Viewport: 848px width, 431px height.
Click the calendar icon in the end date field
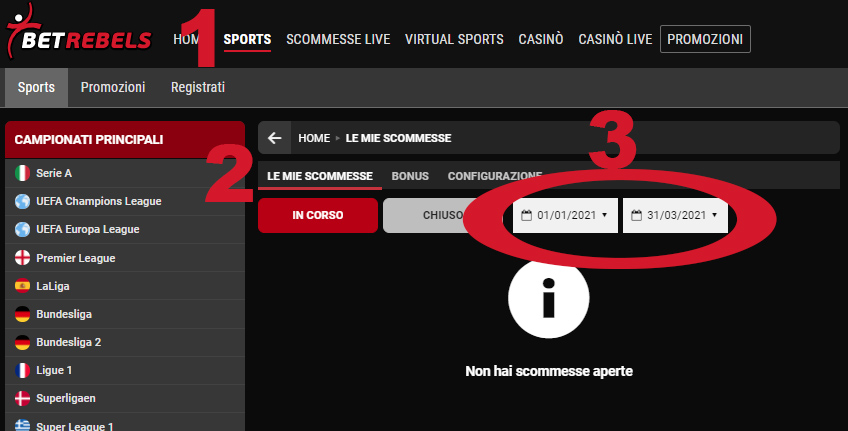tap(637, 215)
